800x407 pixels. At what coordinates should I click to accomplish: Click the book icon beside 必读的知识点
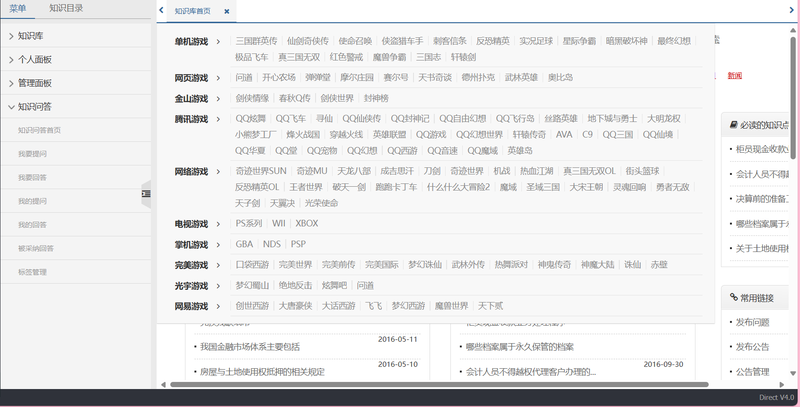(x=733, y=124)
